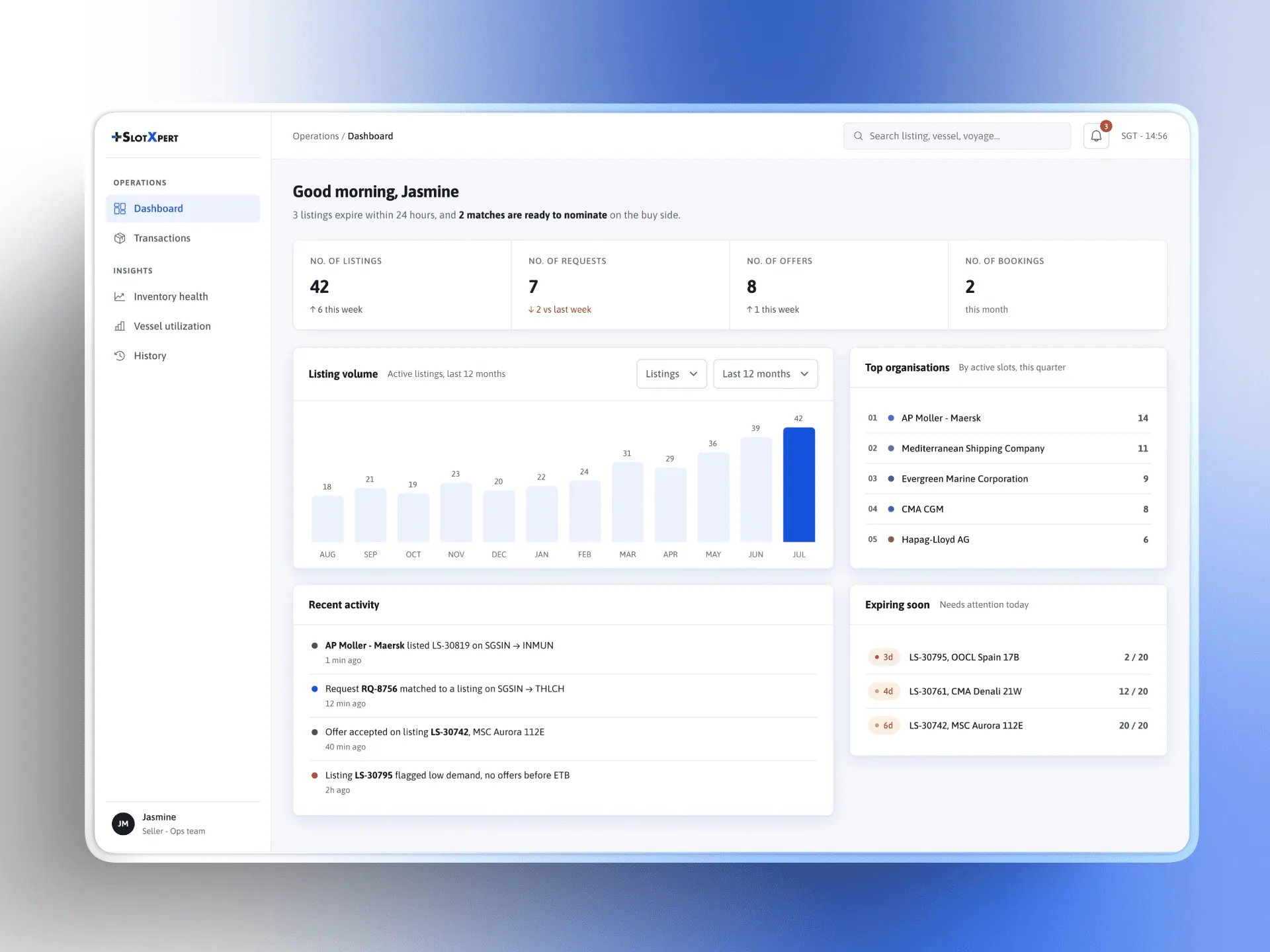Select the JUL bar in Listing volume chart
1270x952 pixels.
pyautogui.click(x=799, y=485)
